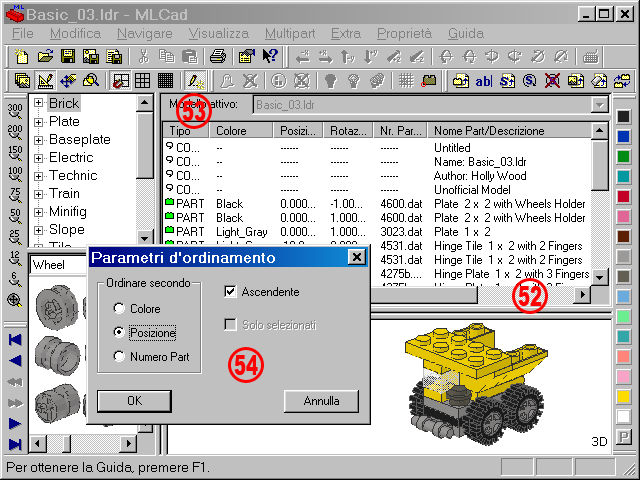Select the Posizione radio button
Image resolution: width=640 pixels, height=480 pixels.
(x=119, y=333)
